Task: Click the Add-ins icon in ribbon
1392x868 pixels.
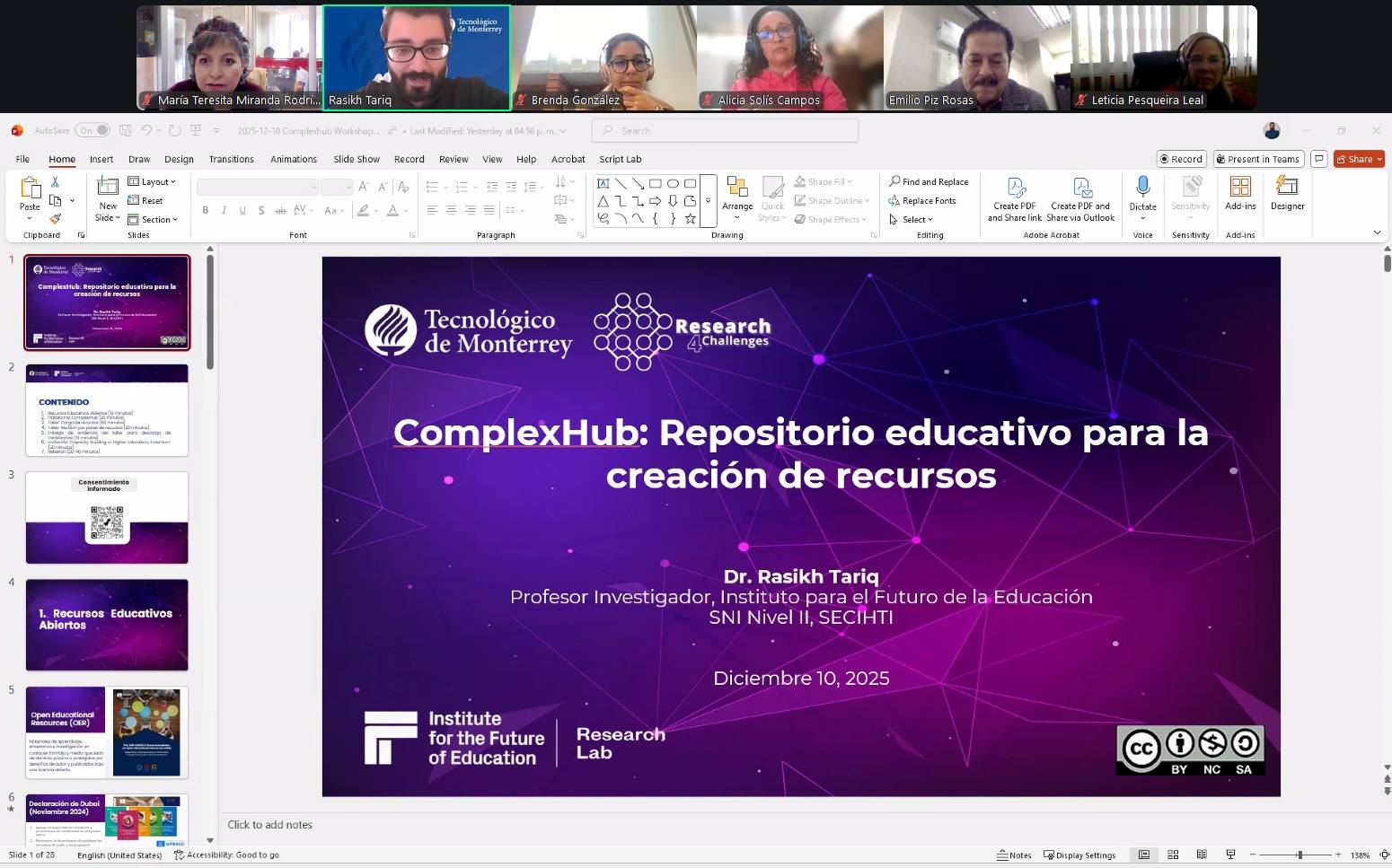Action: pos(1240,187)
